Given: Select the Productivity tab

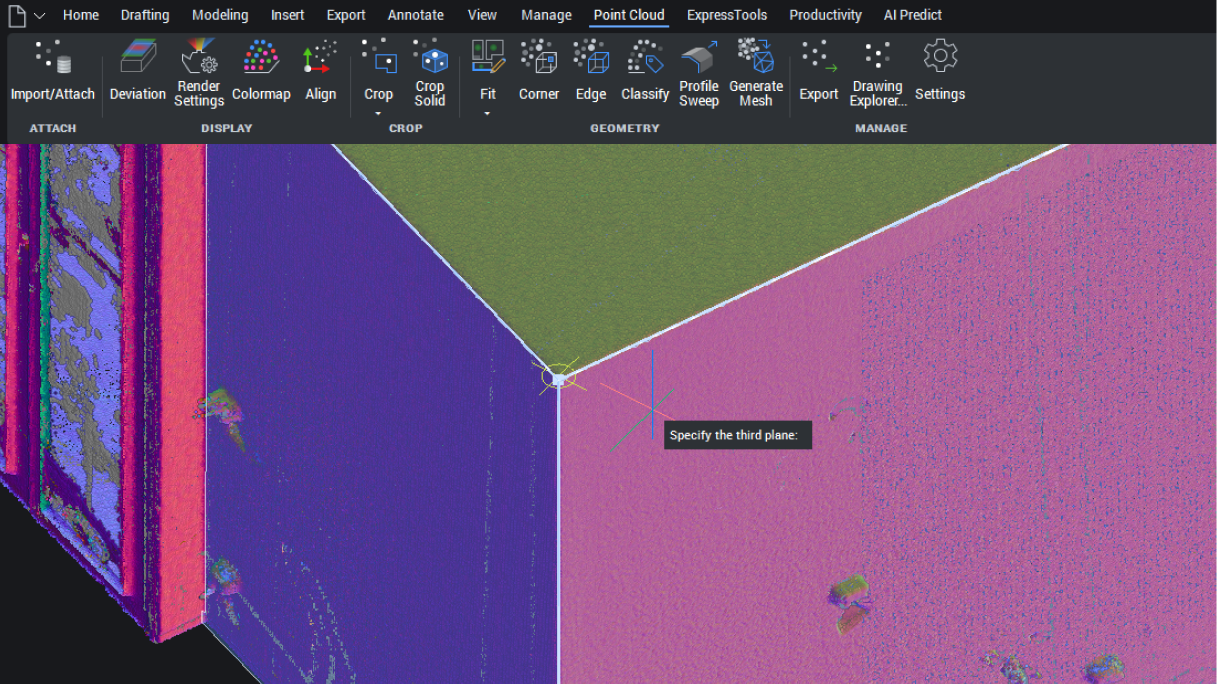Looking at the screenshot, I should coord(826,15).
